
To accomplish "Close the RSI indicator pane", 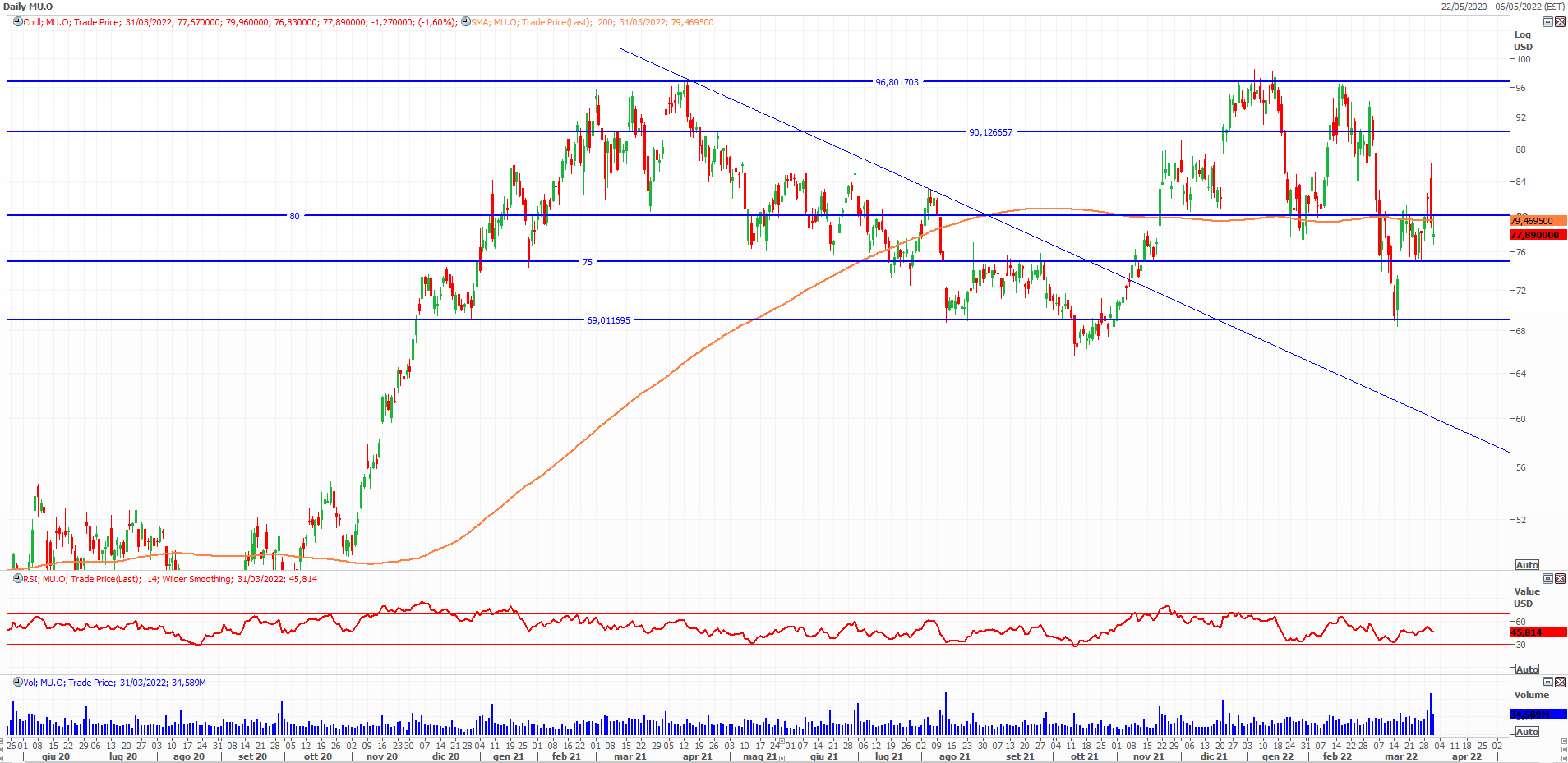I will click(1560, 579).
